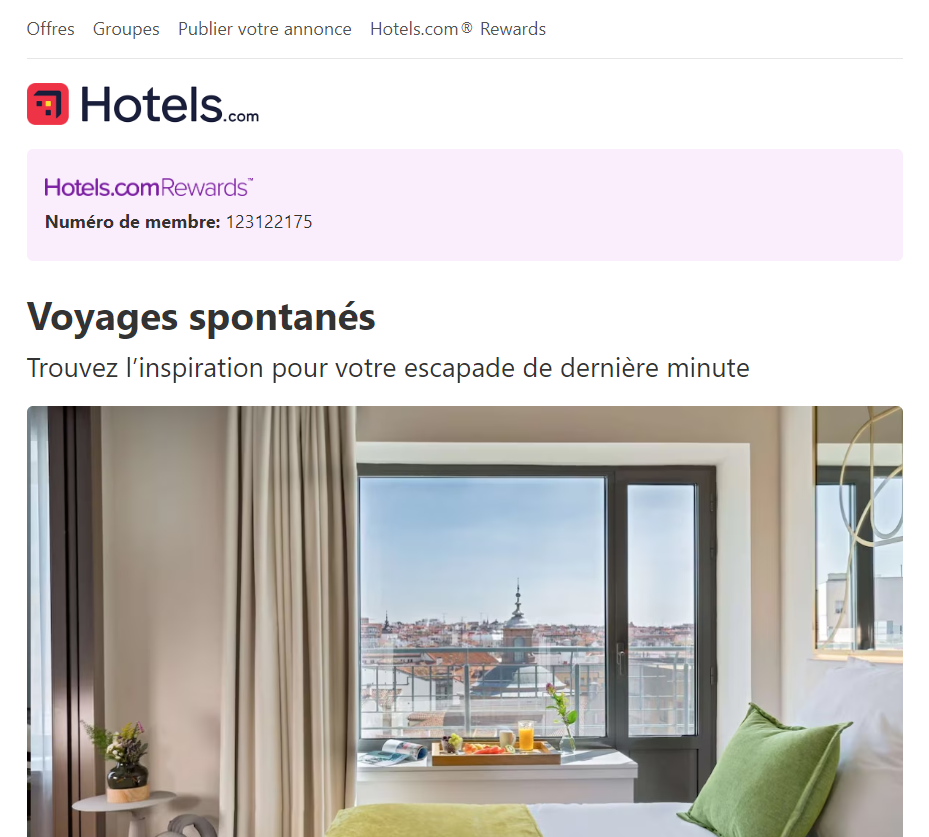The height and width of the screenshot is (837, 929).
Task: Click the Numéro de membre label
Action: pyautogui.click(x=133, y=222)
